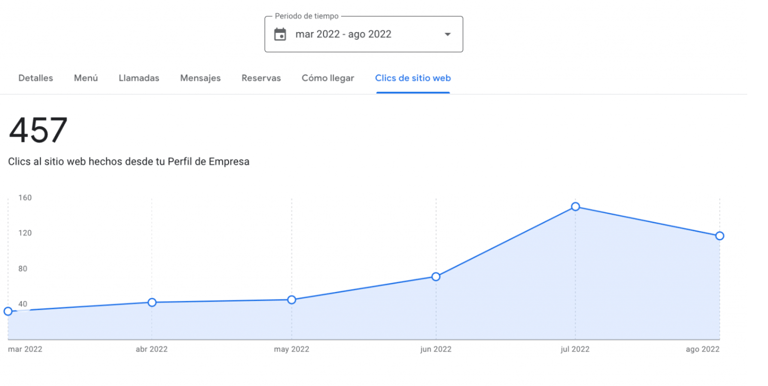Click the ago 2022 data point
This screenshot has height=386, width=768.
tap(720, 236)
